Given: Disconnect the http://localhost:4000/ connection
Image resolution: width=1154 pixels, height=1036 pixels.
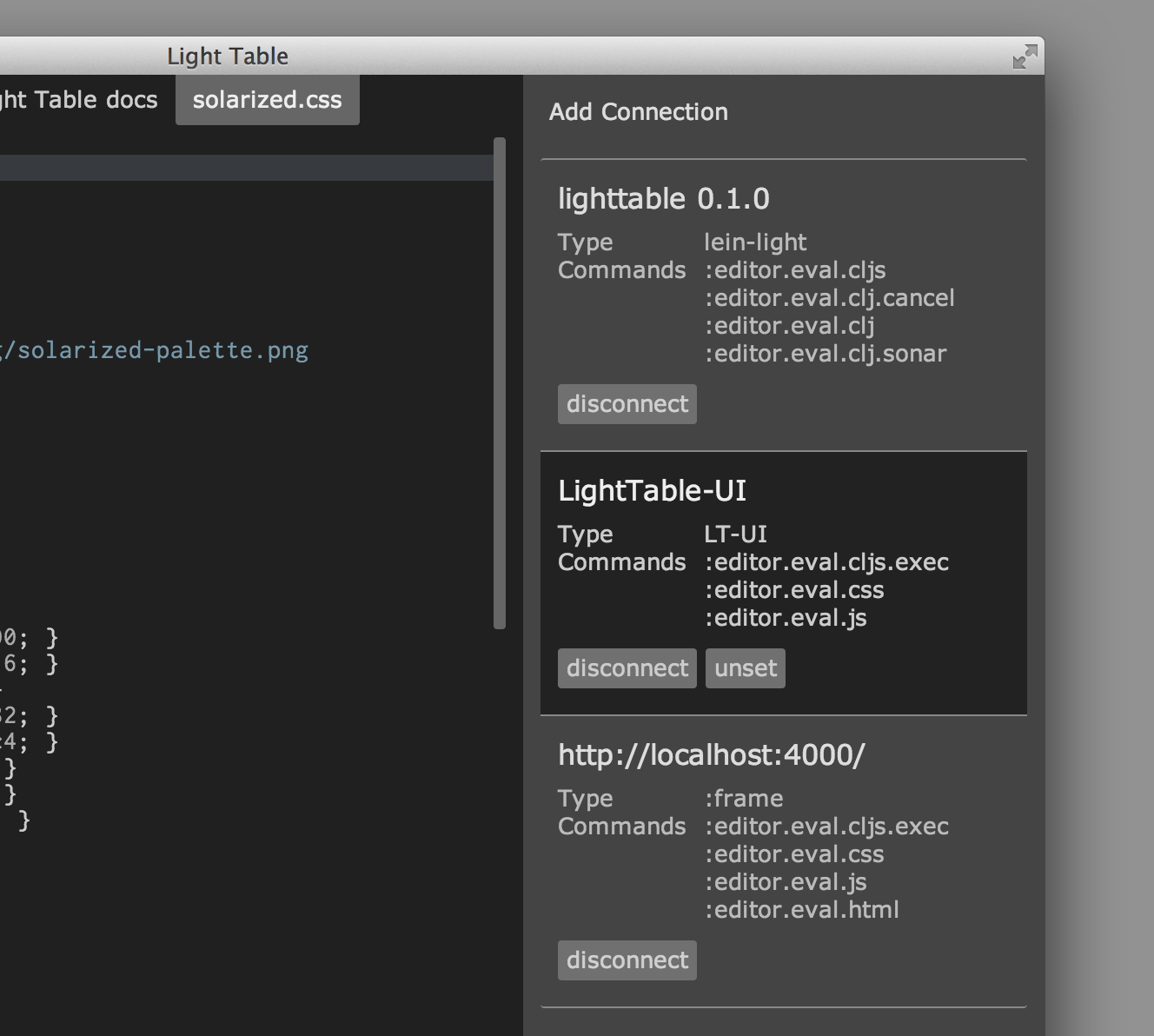Looking at the screenshot, I should [x=627, y=960].
